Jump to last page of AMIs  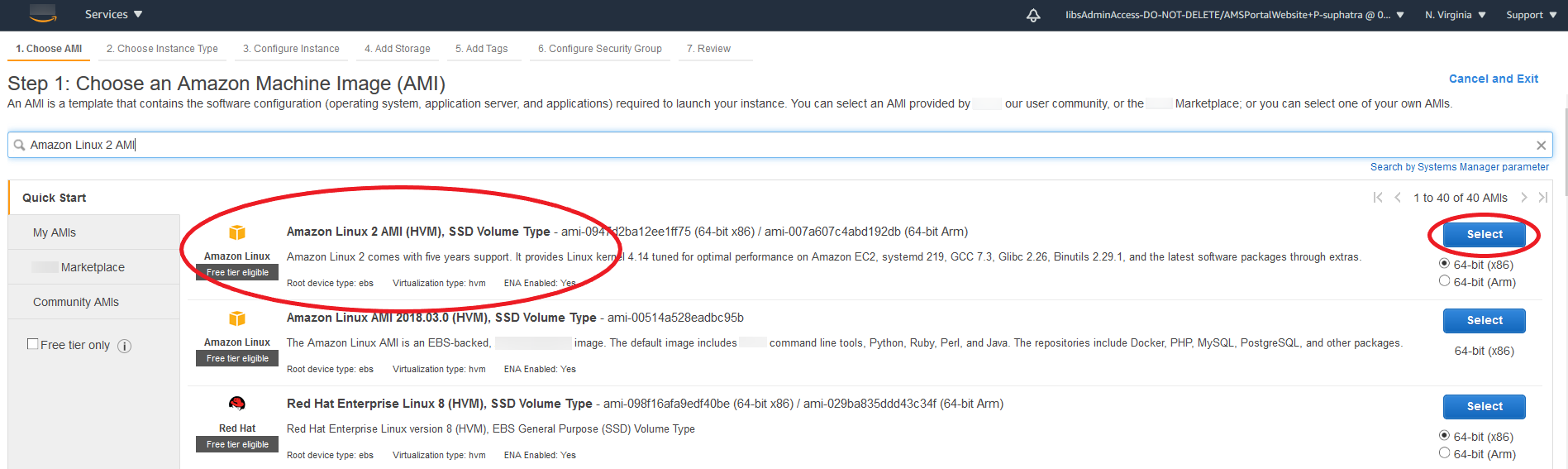(x=1542, y=198)
